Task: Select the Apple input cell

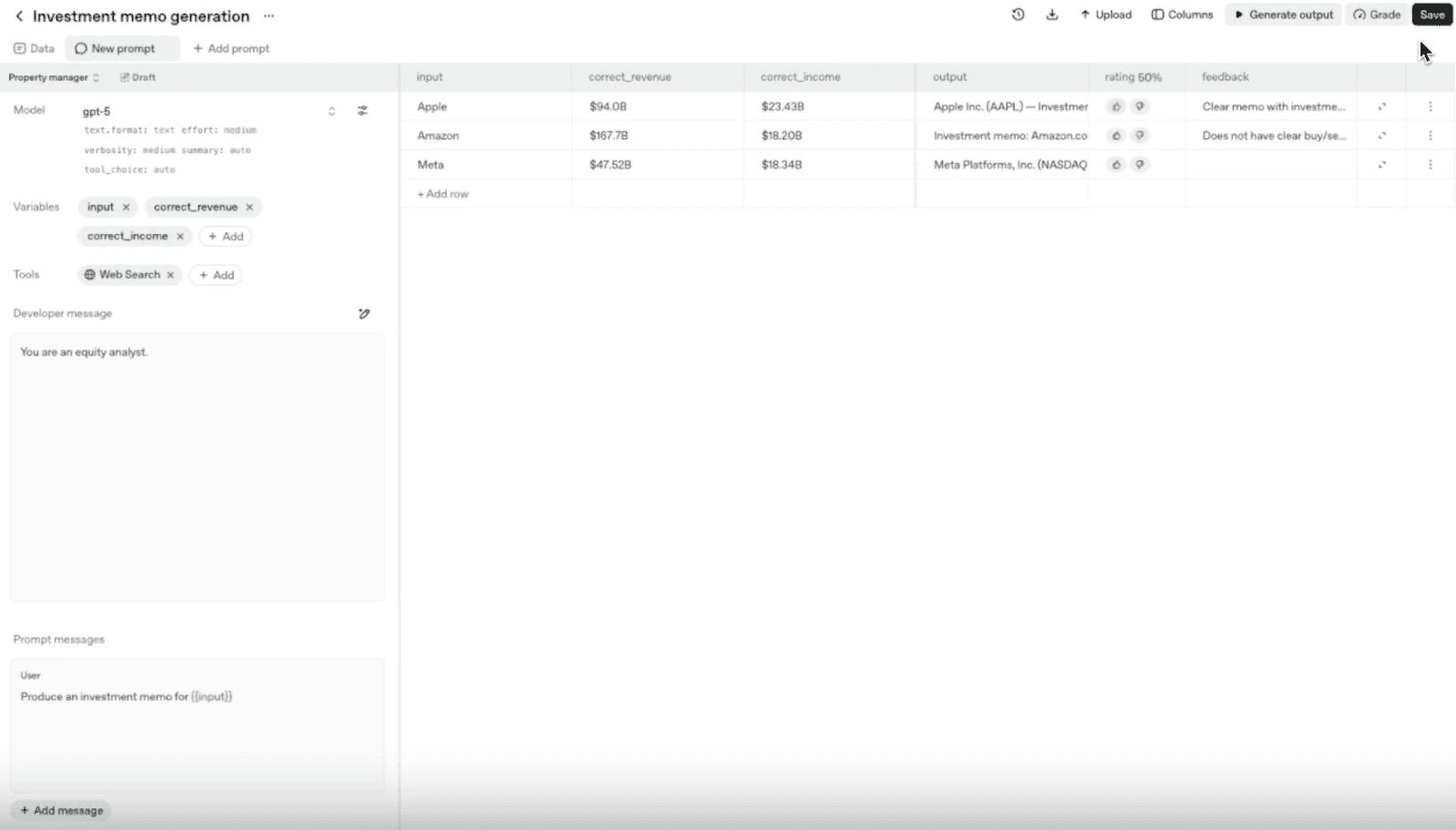Action: point(486,106)
